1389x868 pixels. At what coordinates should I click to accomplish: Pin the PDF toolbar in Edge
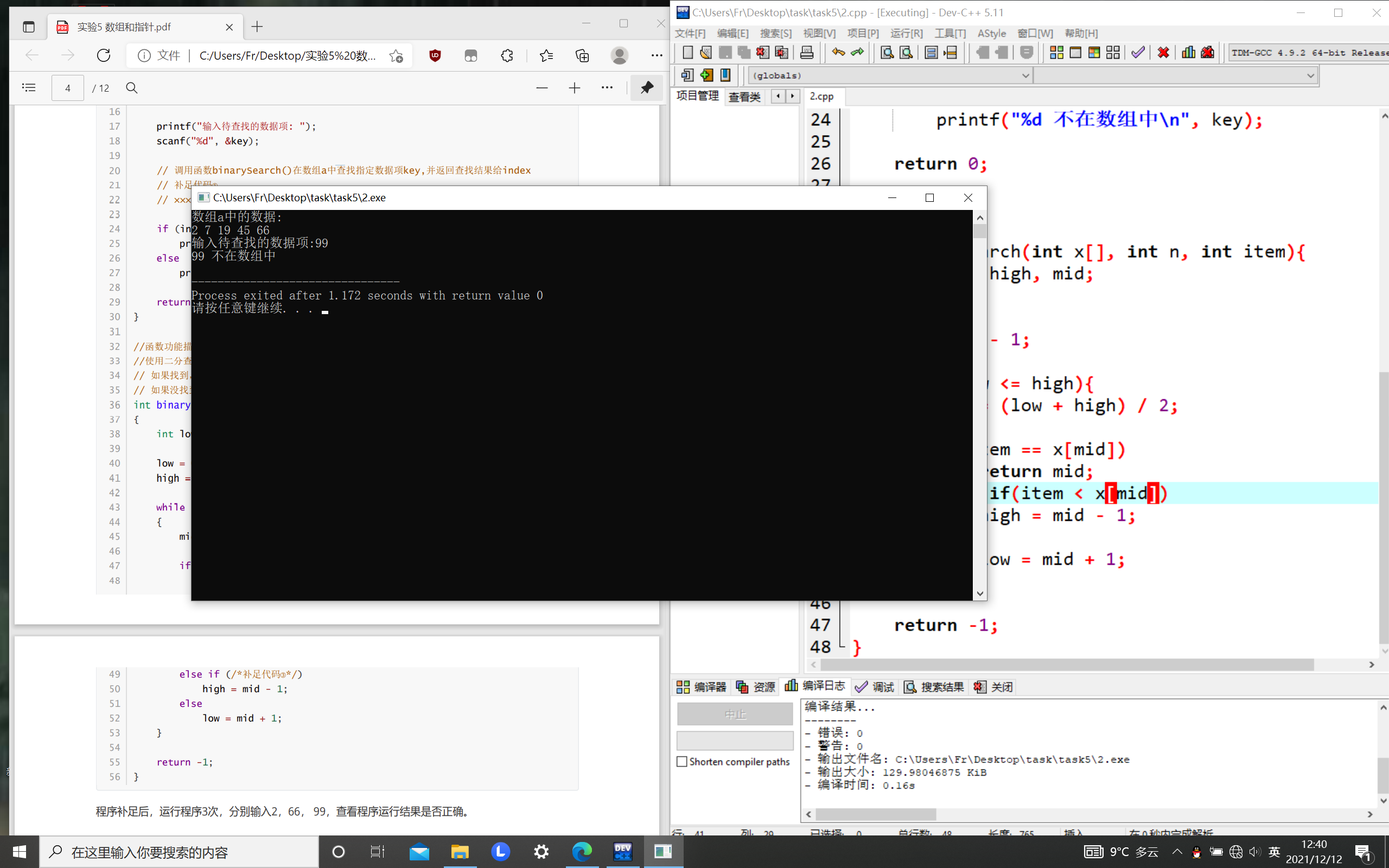(647, 88)
